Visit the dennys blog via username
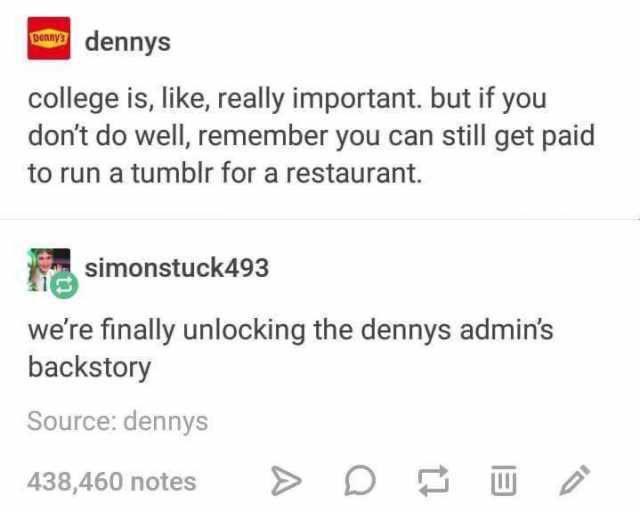The height and width of the screenshot is (512, 640). point(128,42)
